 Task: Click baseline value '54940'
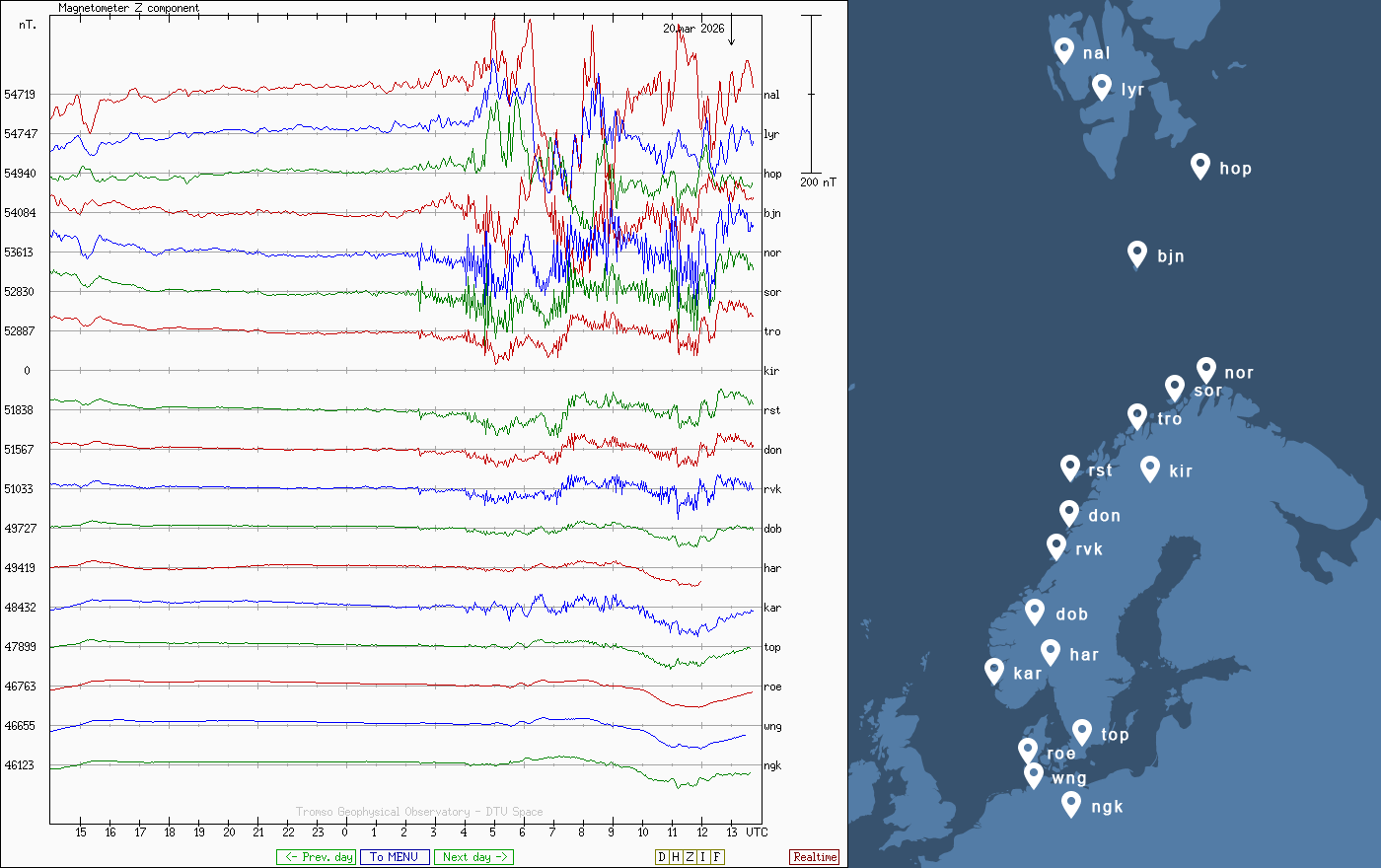(x=20, y=174)
